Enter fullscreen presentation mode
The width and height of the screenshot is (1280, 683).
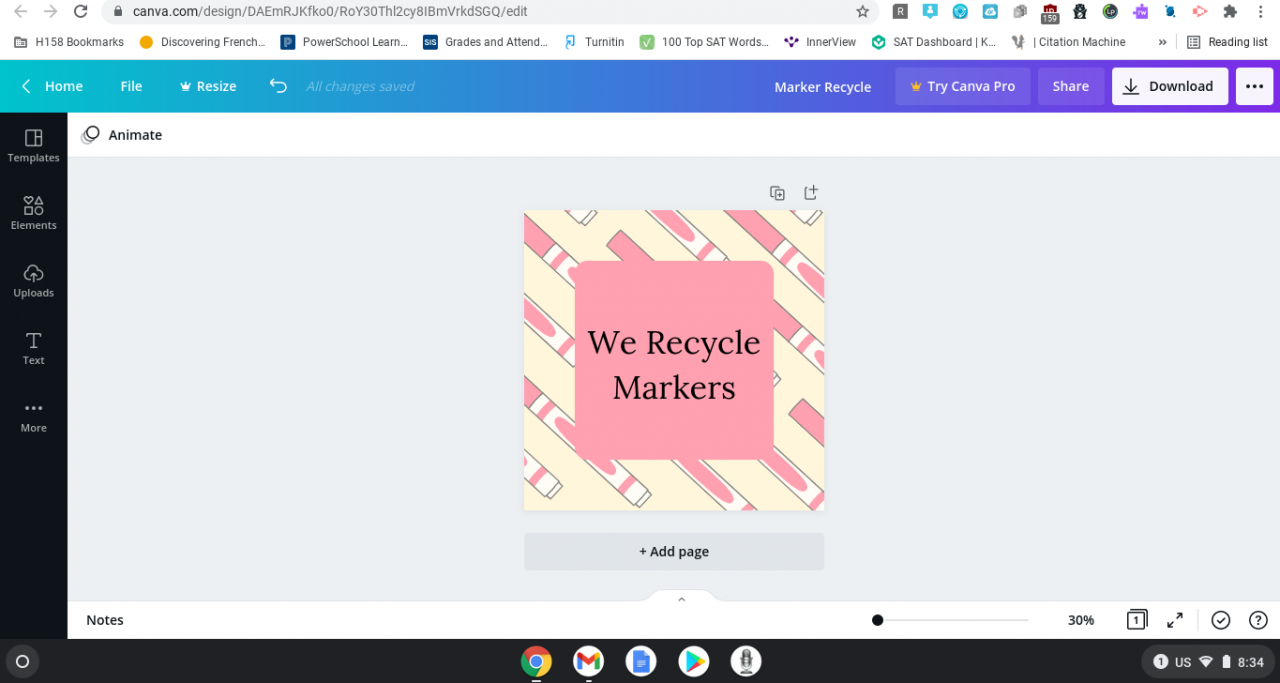pyautogui.click(x=1175, y=620)
